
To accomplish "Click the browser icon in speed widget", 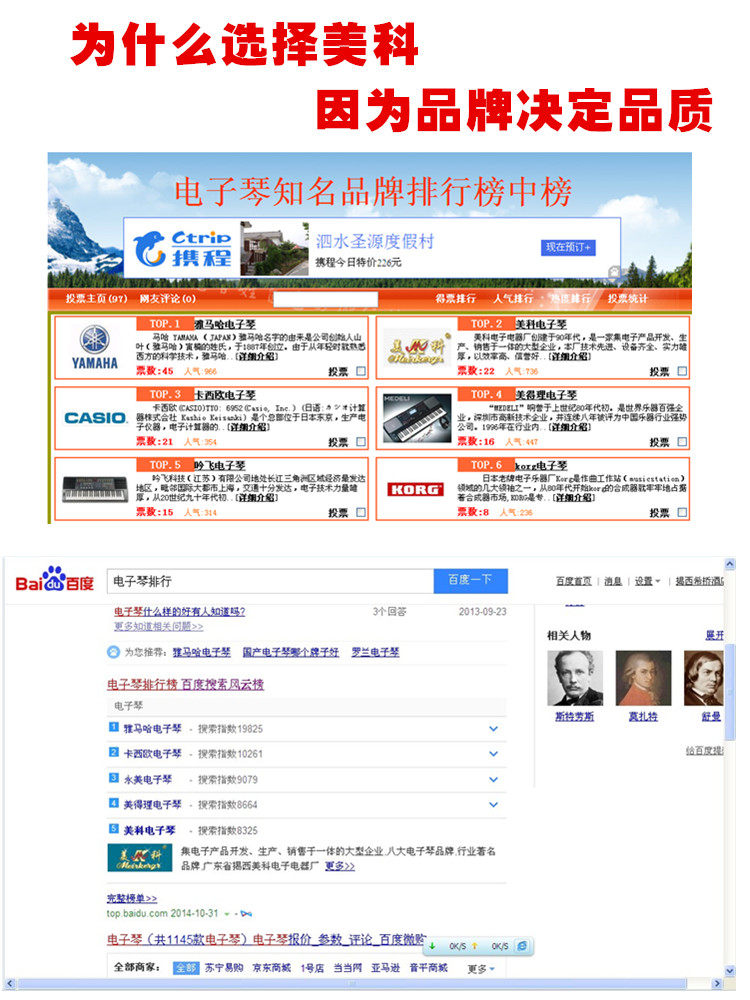I will 522,946.
